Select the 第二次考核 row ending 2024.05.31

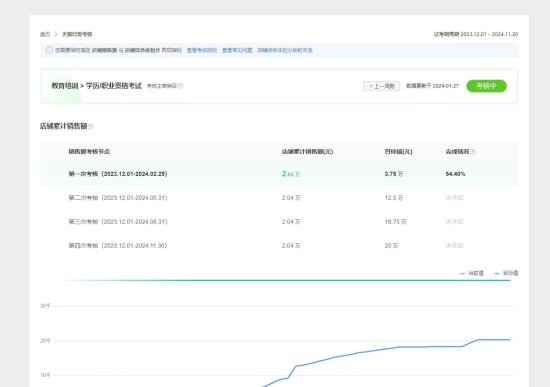pos(279,198)
